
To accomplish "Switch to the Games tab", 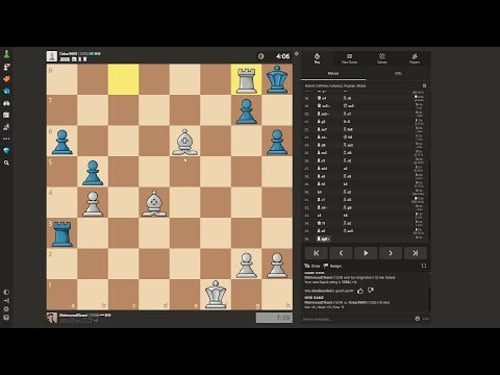I will 382,58.
